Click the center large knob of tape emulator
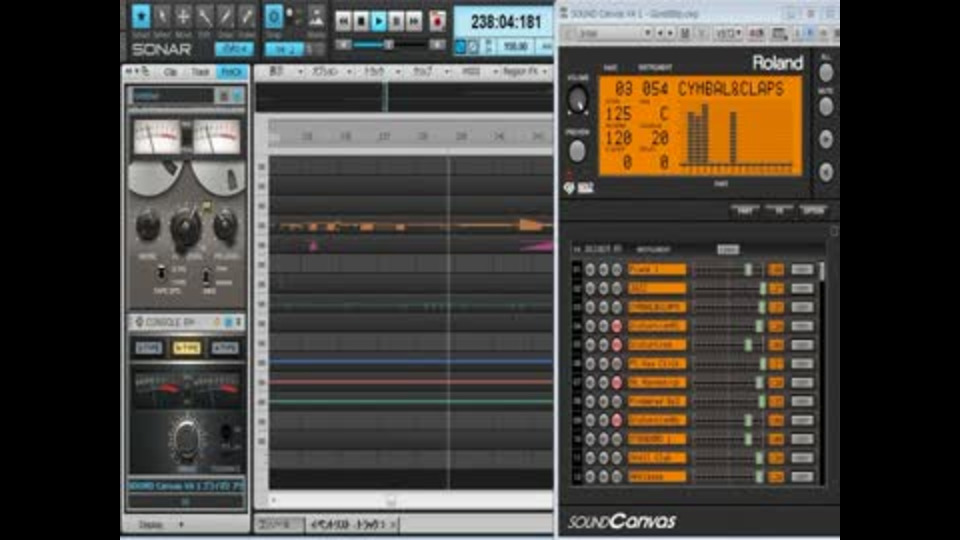 click(x=186, y=229)
